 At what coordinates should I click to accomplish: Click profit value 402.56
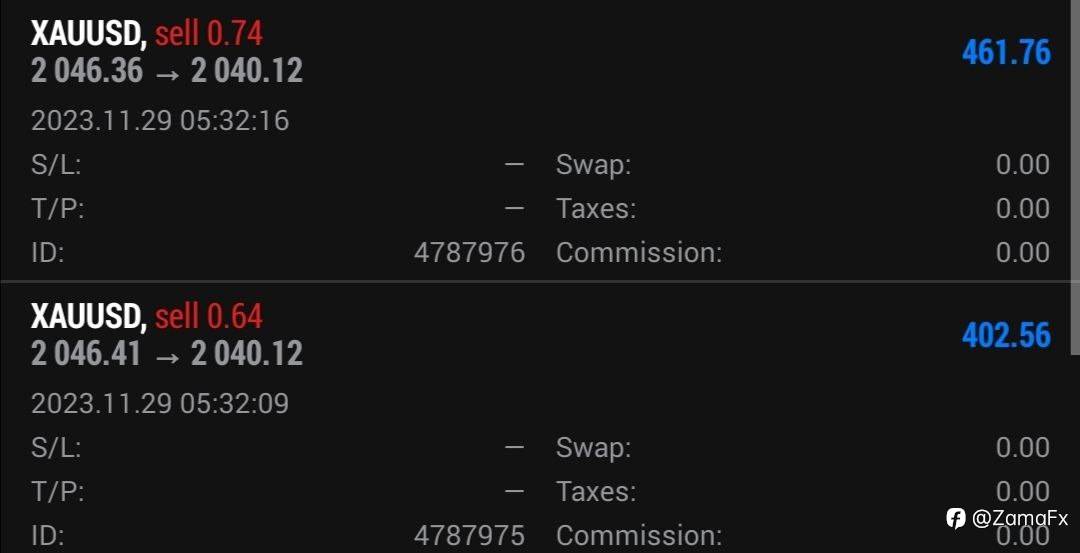pyautogui.click(x=1006, y=336)
